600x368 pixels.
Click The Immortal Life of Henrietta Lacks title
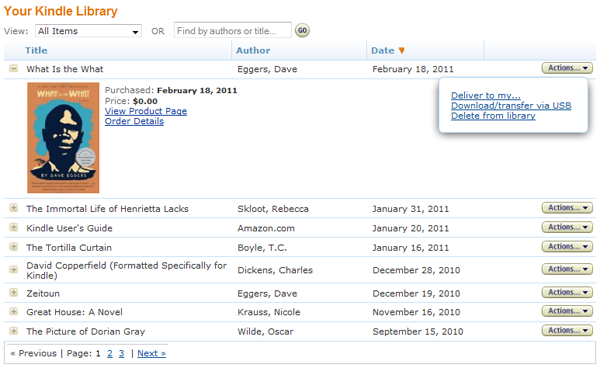pos(108,209)
